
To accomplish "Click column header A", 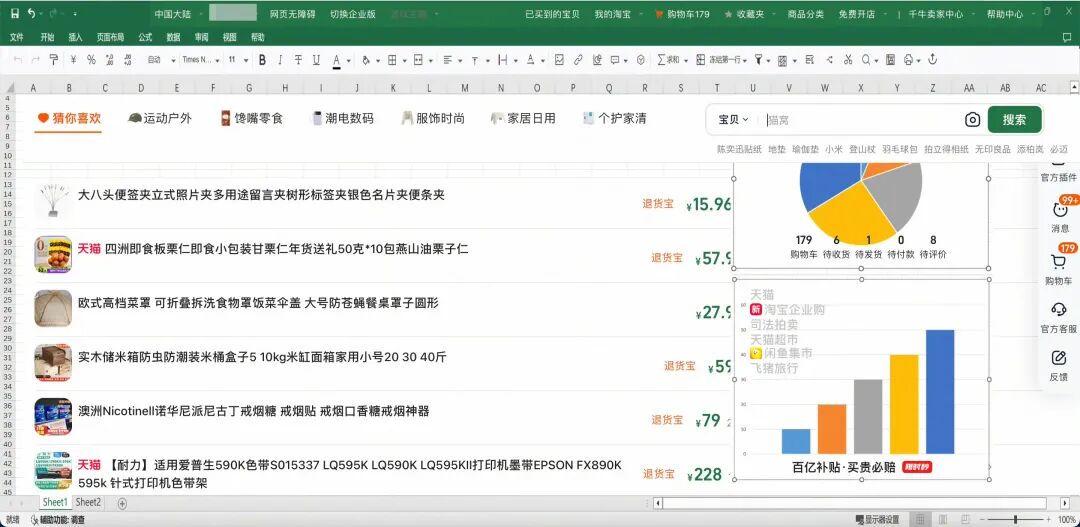I will click(x=33, y=88).
